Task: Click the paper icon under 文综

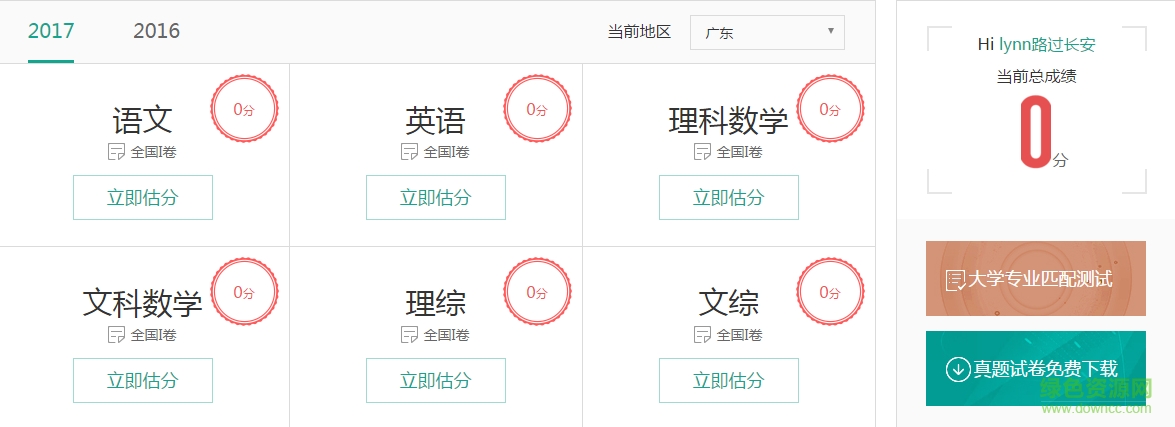Action: click(x=703, y=334)
